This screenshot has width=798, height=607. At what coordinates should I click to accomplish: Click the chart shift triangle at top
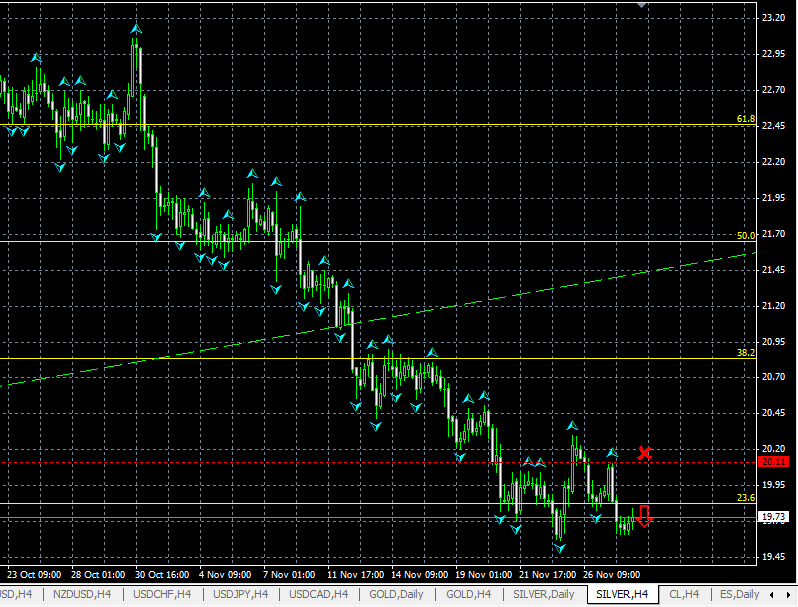point(642,5)
